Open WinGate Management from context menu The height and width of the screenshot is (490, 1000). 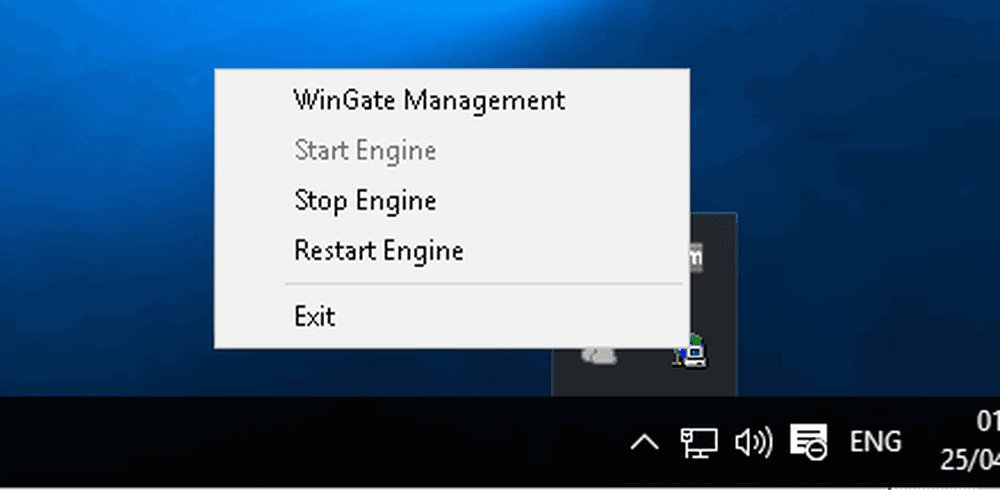pyautogui.click(x=452, y=100)
